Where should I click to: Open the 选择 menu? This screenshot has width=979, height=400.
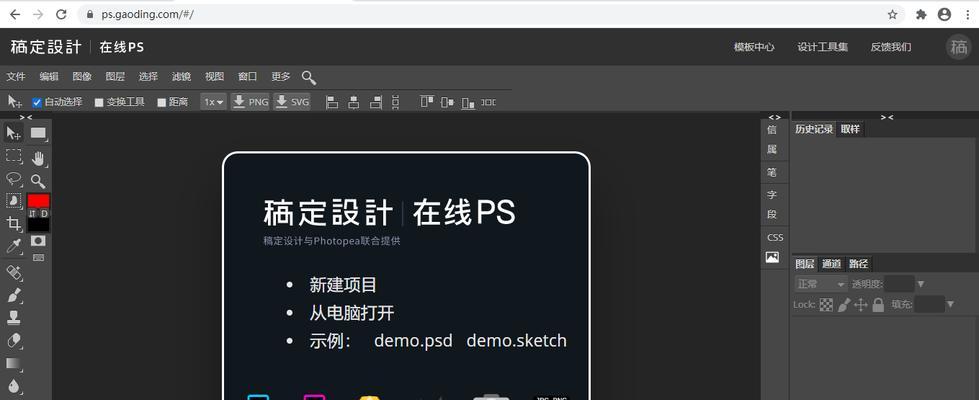[148, 77]
